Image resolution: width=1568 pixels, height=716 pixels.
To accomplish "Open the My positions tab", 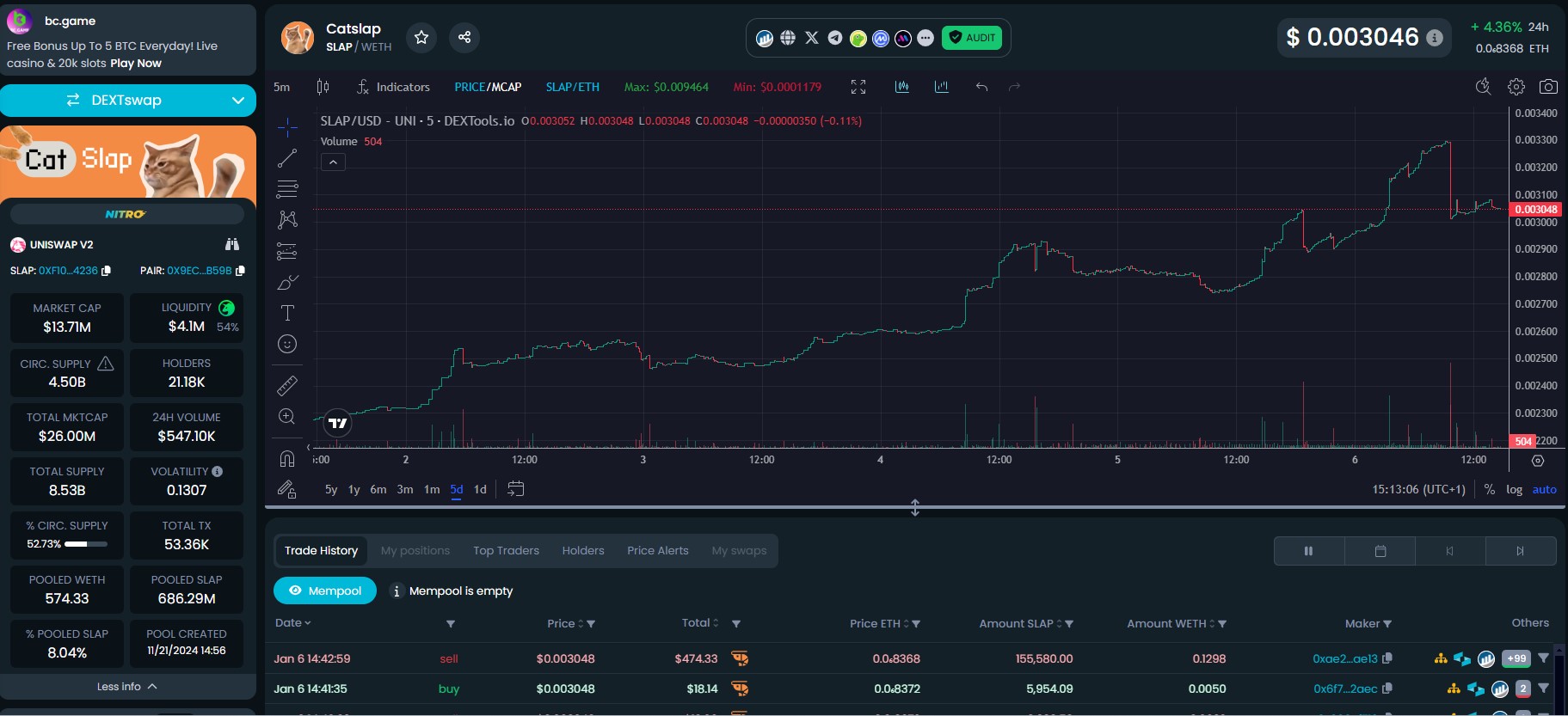I will pyautogui.click(x=415, y=551).
